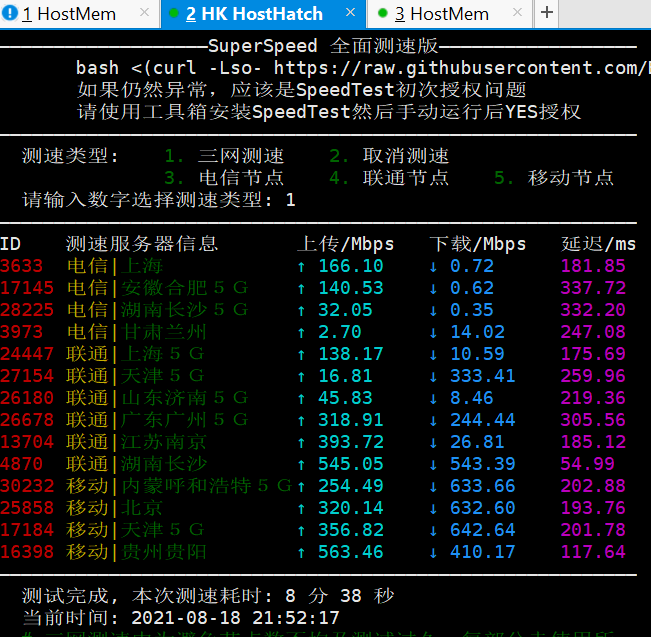Click the 测试完成 elapsed time line
The height and width of the screenshot is (637, 651).
[208, 596]
